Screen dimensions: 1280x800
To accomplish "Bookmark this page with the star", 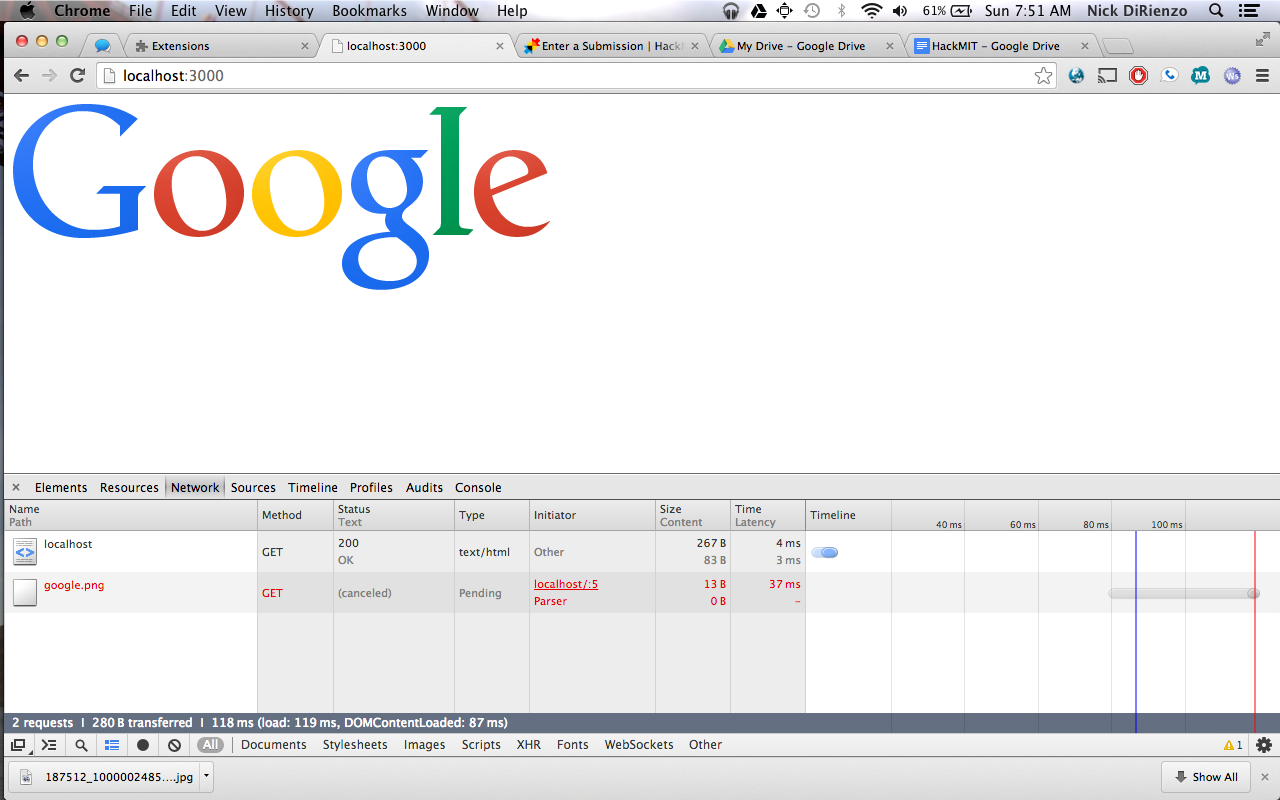I will click(1043, 76).
